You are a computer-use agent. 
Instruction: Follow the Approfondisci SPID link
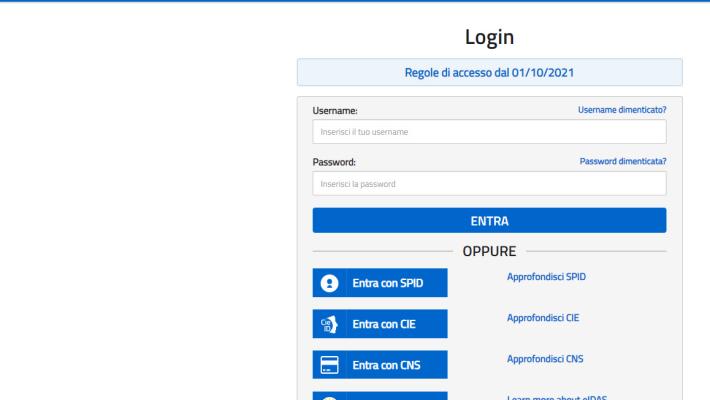545,277
